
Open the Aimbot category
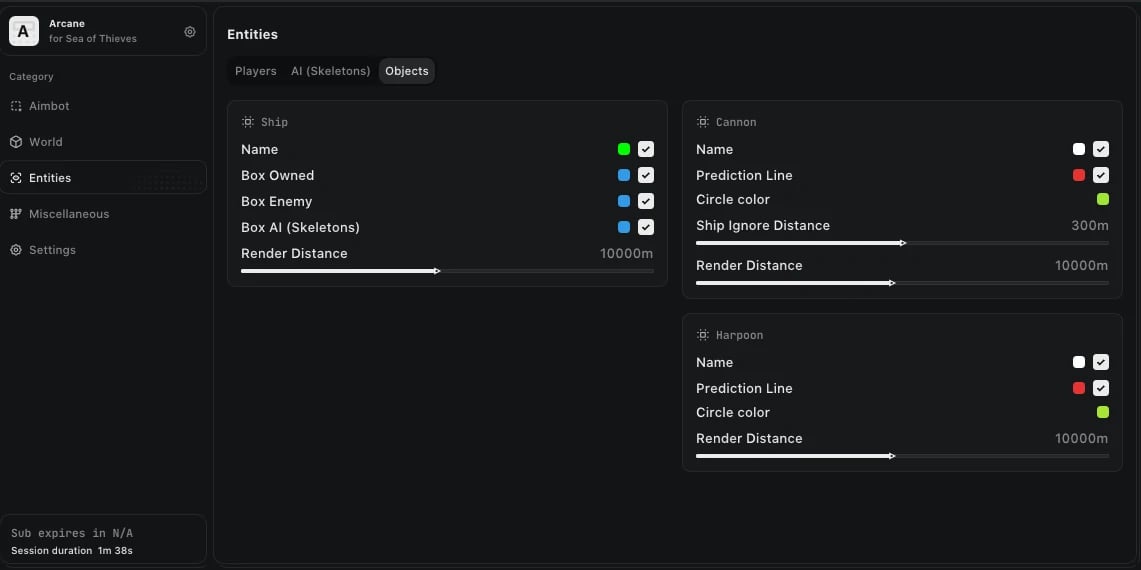(103, 106)
